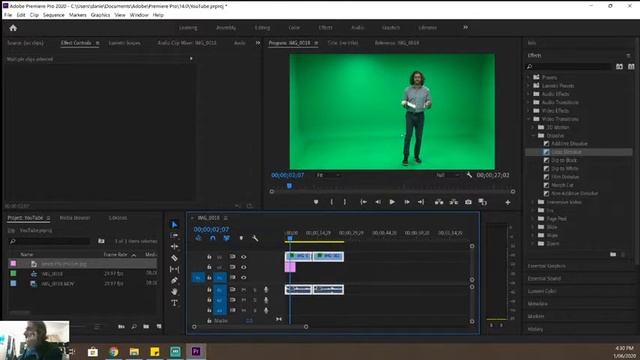Play the sequence in Program monitor
This screenshot has height=360, width=640.
[x=392, y=202]
